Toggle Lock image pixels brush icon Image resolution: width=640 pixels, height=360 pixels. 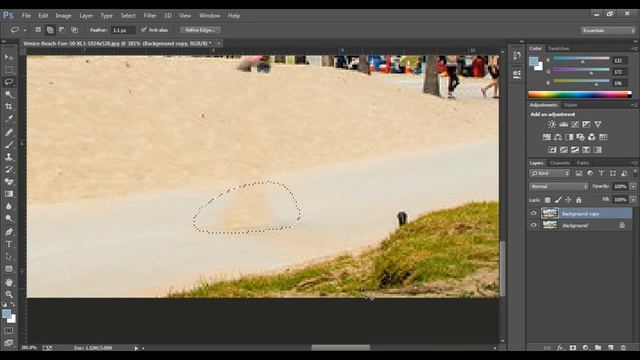[x=558, y=200]
